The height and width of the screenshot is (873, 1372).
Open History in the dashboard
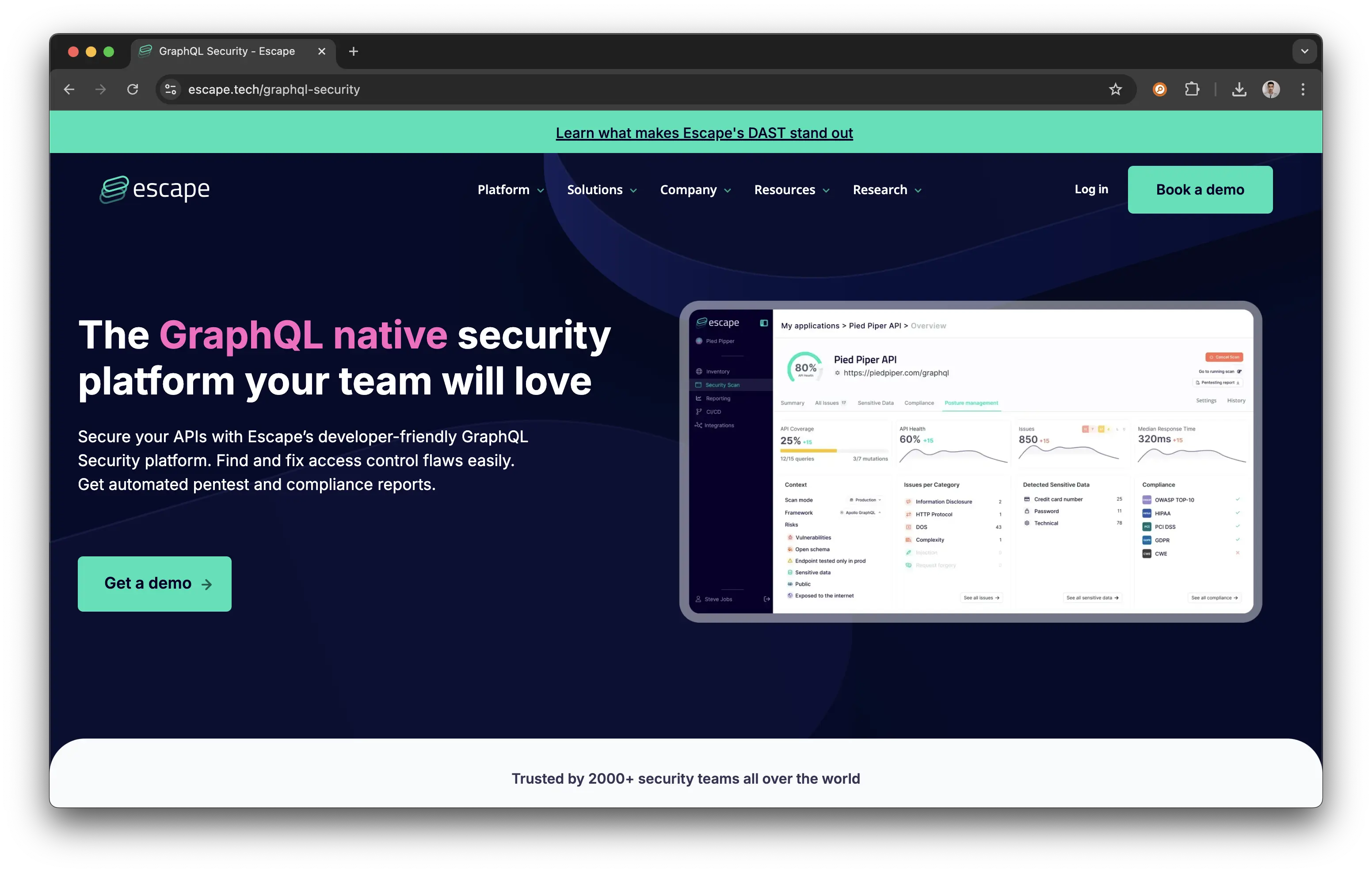(1236, 401)
